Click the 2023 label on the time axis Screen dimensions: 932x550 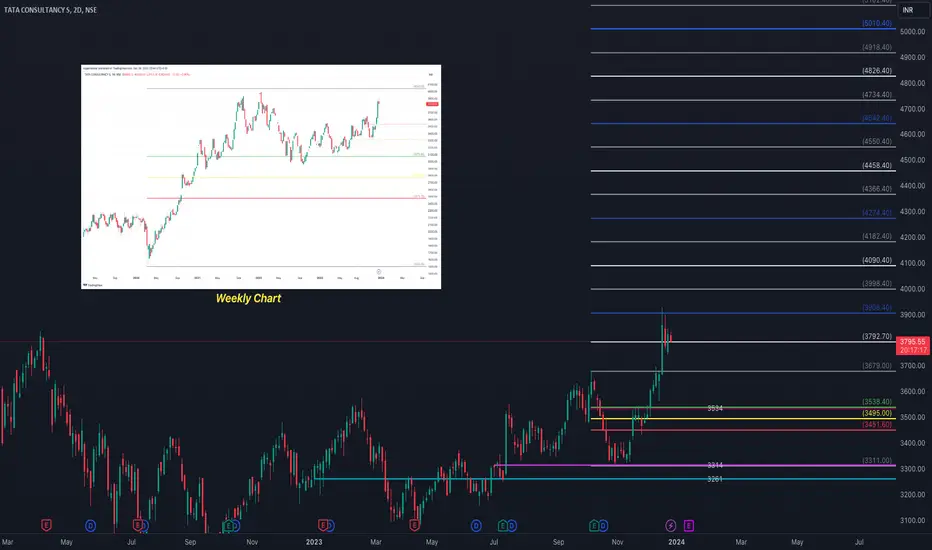pyautogui.click(x=314, y=542)
